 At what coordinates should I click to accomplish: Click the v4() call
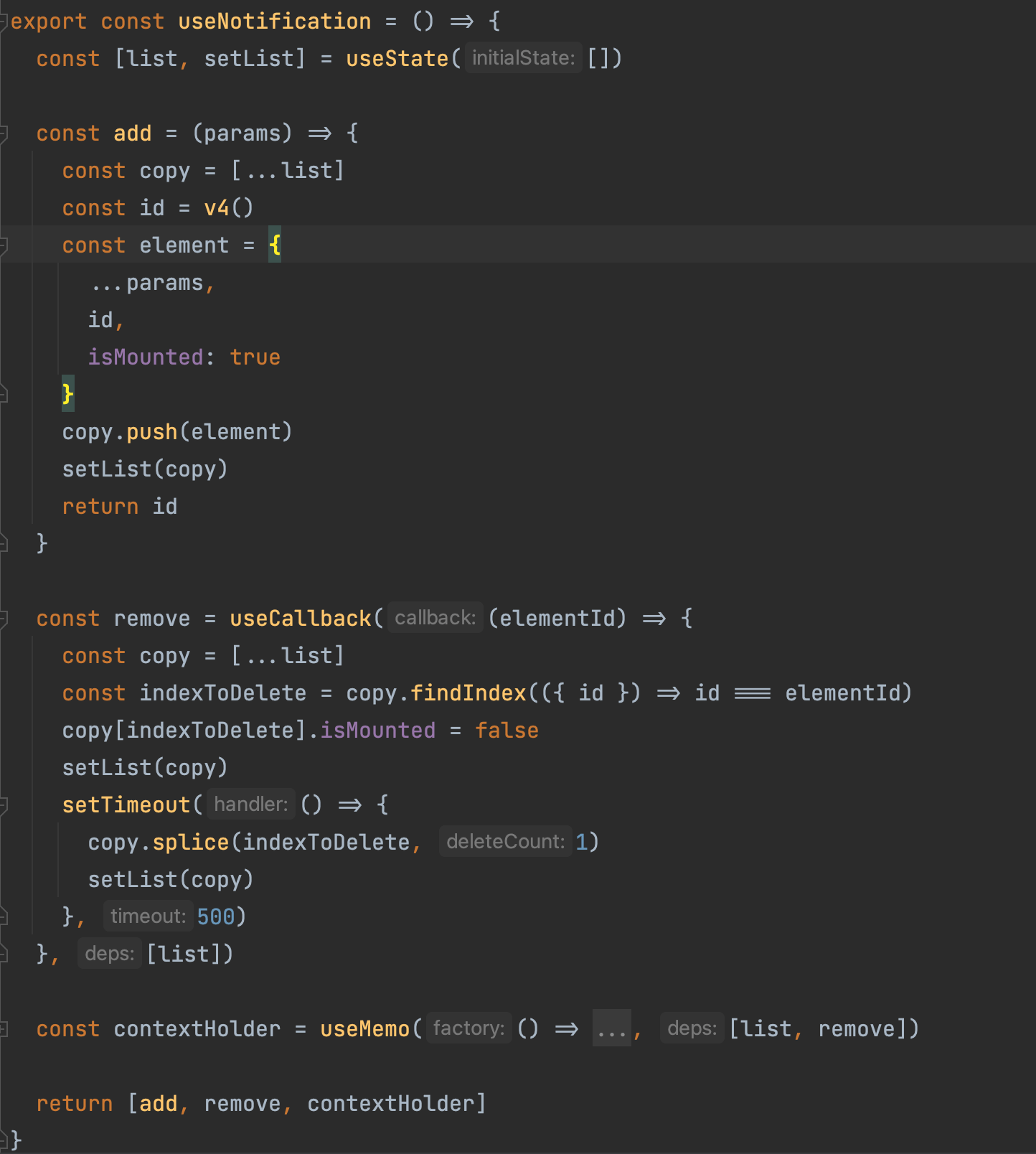point(229,208)
